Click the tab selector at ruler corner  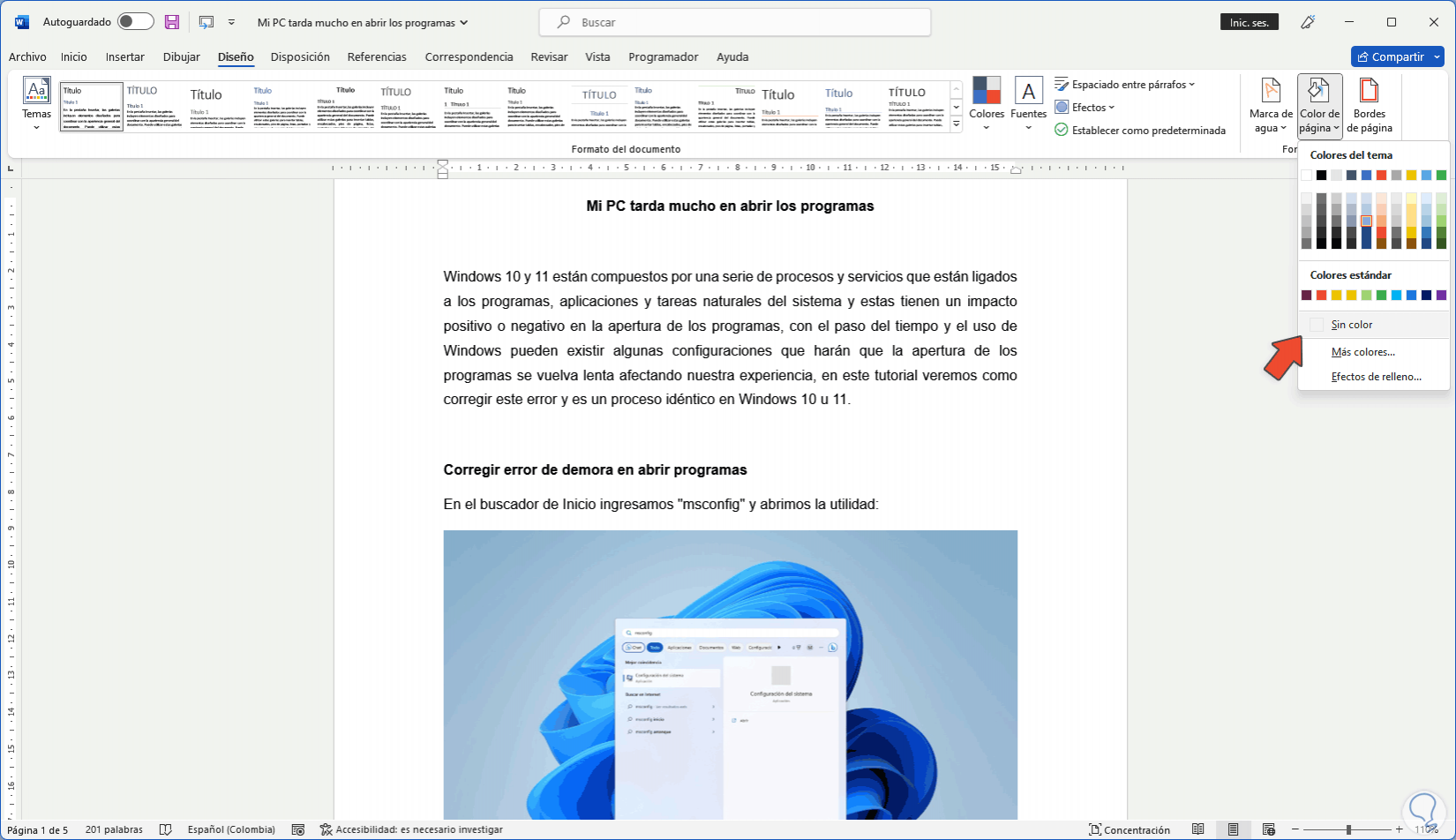tap(11, 168)
